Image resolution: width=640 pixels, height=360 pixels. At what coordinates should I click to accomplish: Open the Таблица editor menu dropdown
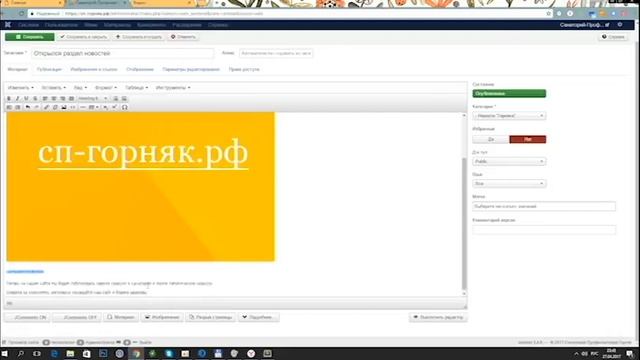click(x=136, y=88)
